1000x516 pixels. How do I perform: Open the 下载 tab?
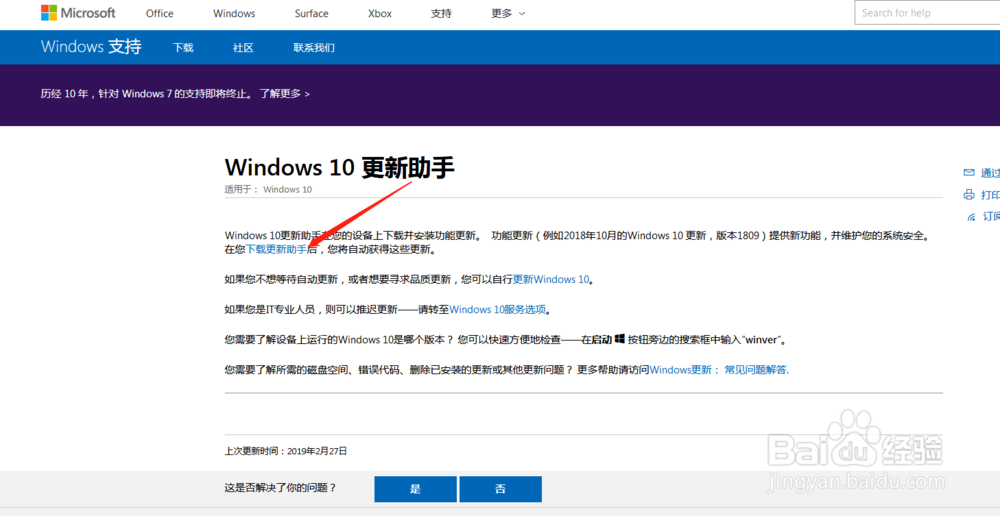183,48
